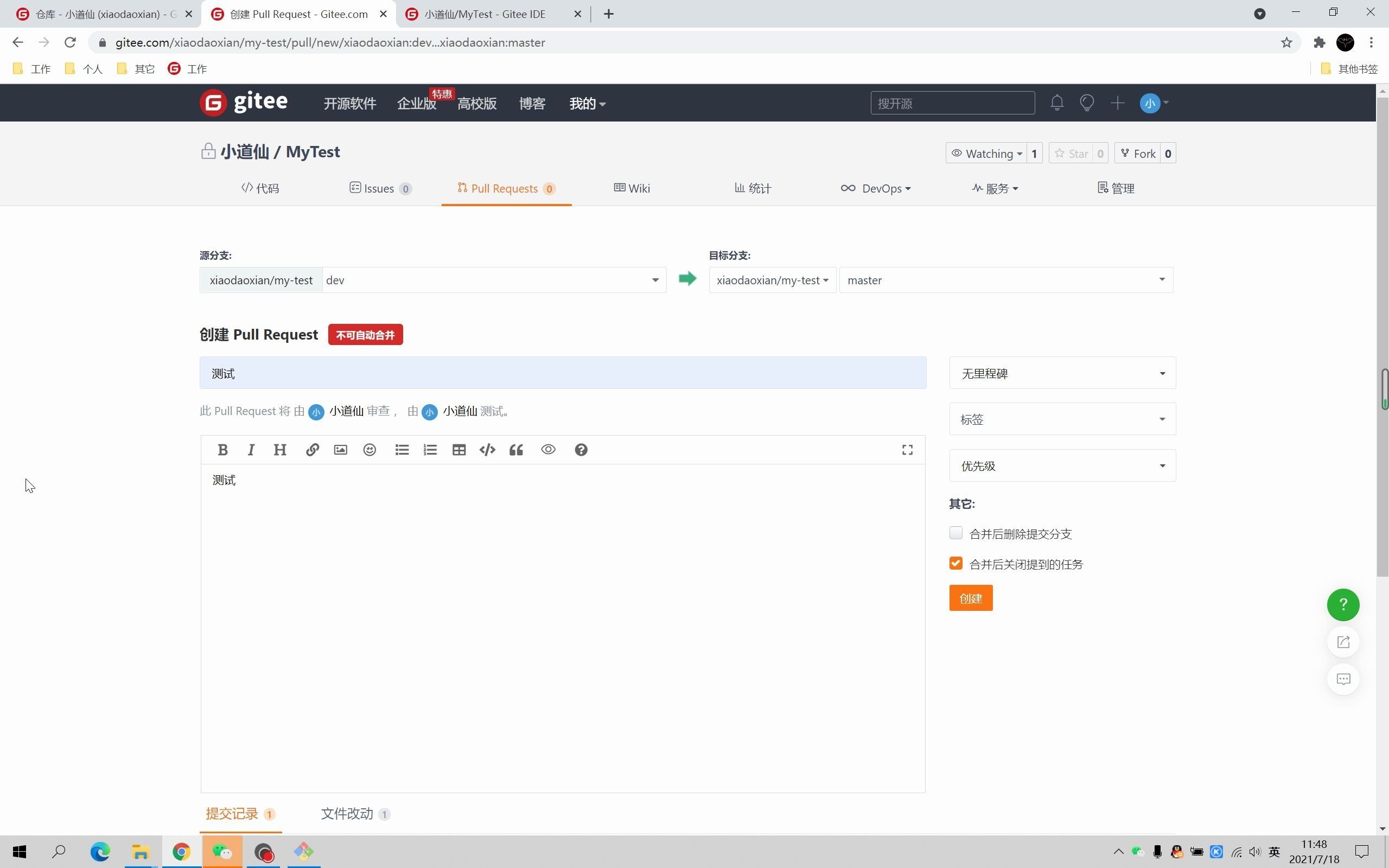Click 创建 button to create pull request
The height and width of the screenshot is (868, 1389).
coord(971,598)
